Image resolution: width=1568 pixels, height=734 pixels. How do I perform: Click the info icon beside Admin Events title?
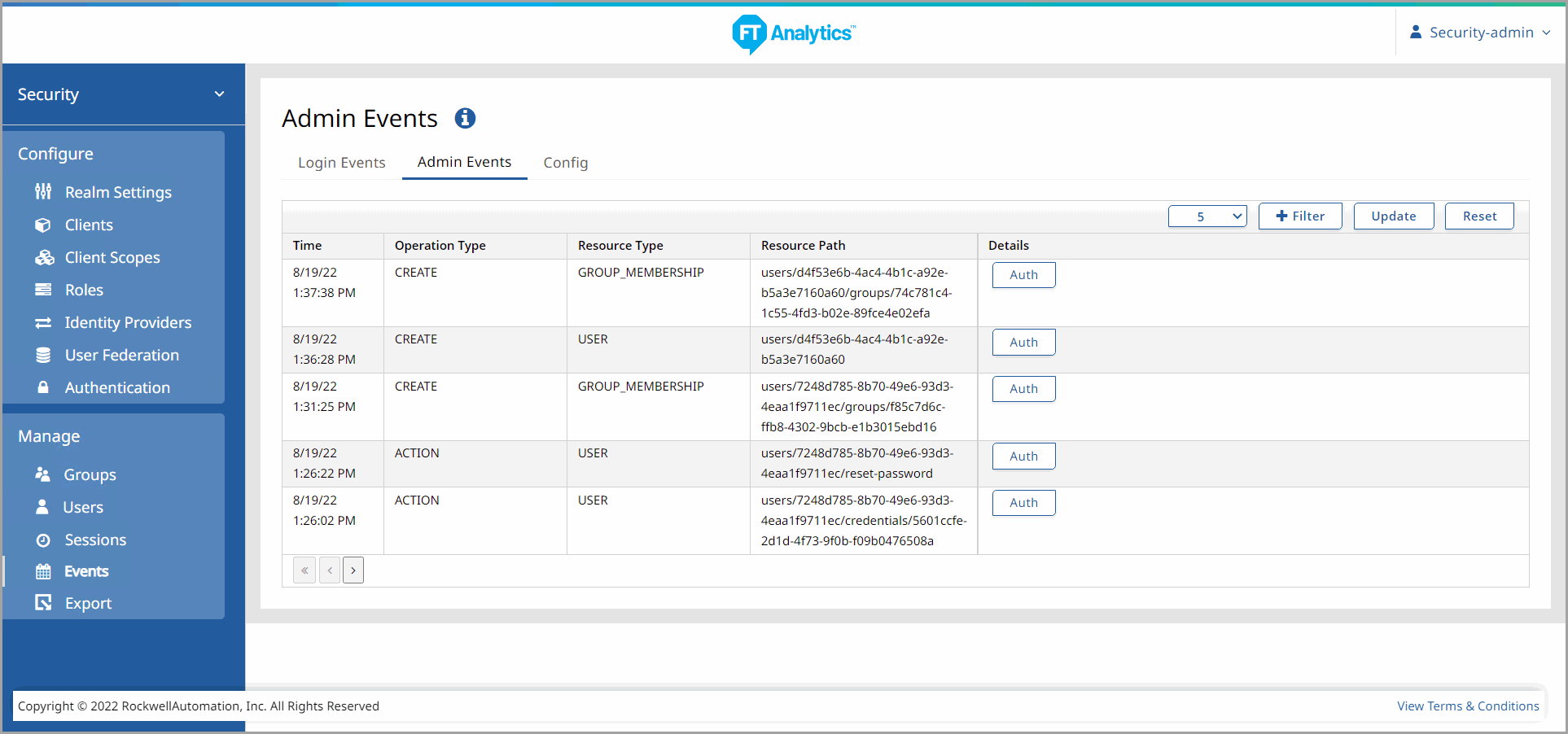click(465, 119)
